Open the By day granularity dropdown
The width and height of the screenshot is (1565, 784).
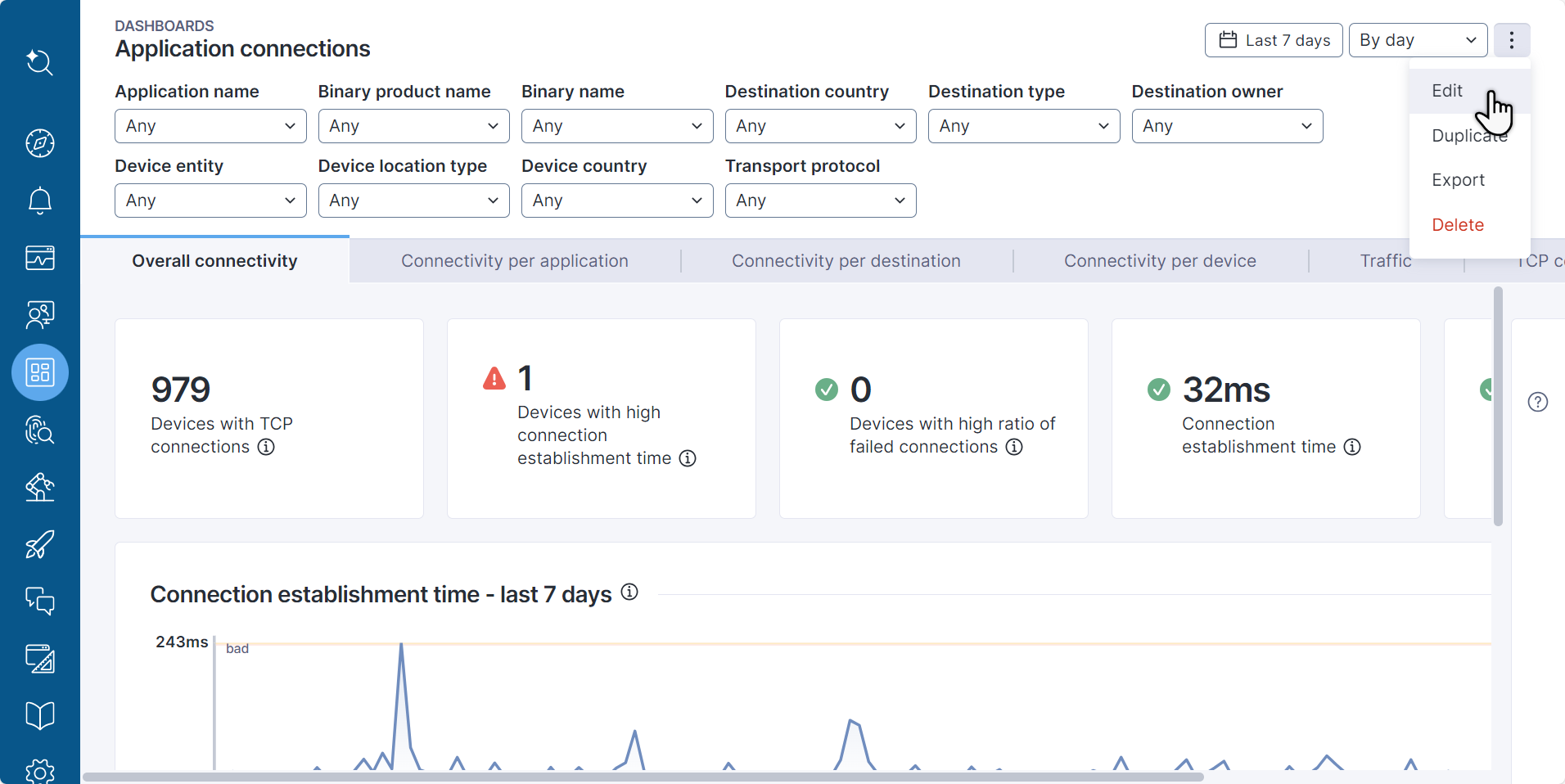click(x=1418, y=40)
